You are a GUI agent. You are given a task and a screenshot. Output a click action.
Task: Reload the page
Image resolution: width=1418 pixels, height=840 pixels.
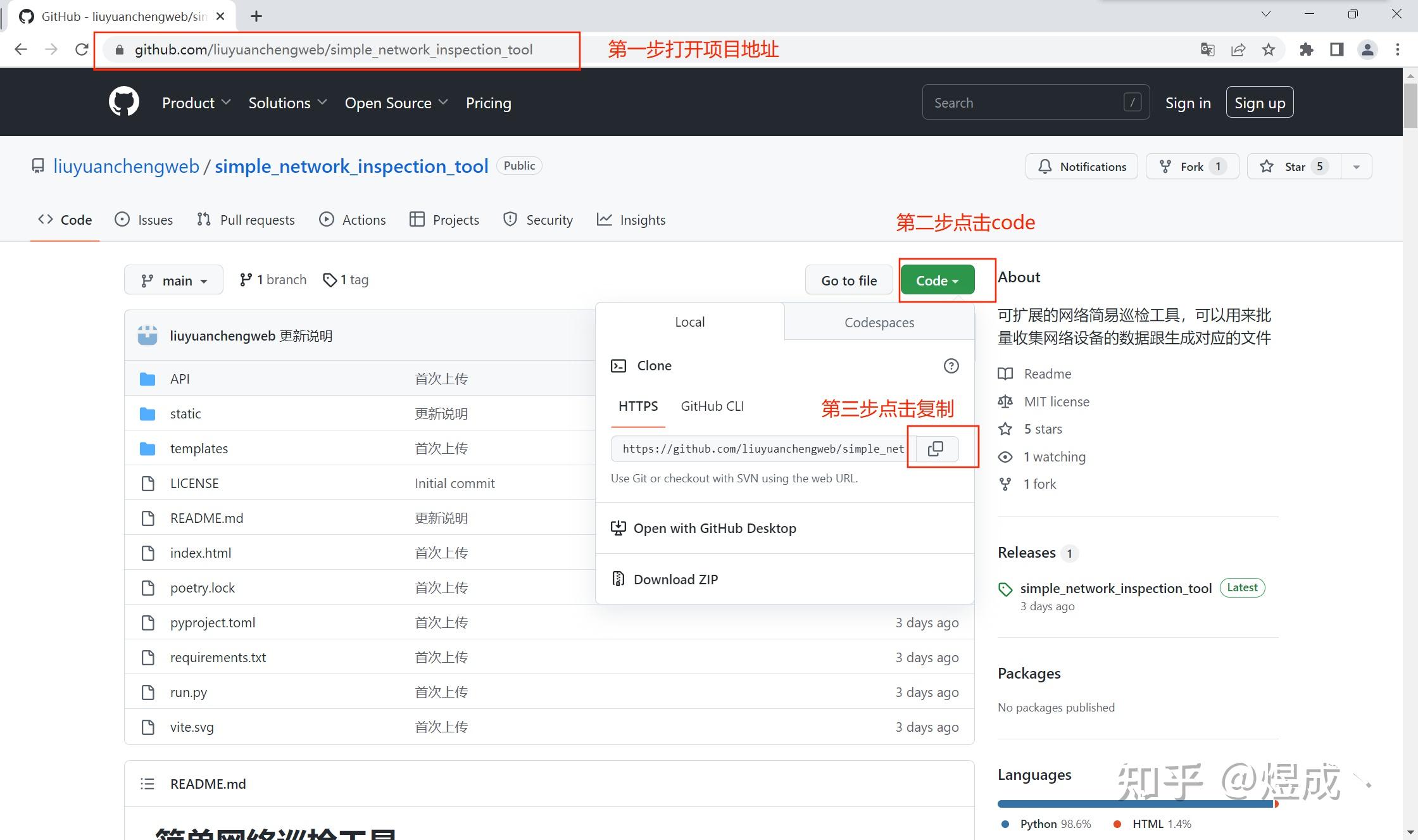coord(82,49)
